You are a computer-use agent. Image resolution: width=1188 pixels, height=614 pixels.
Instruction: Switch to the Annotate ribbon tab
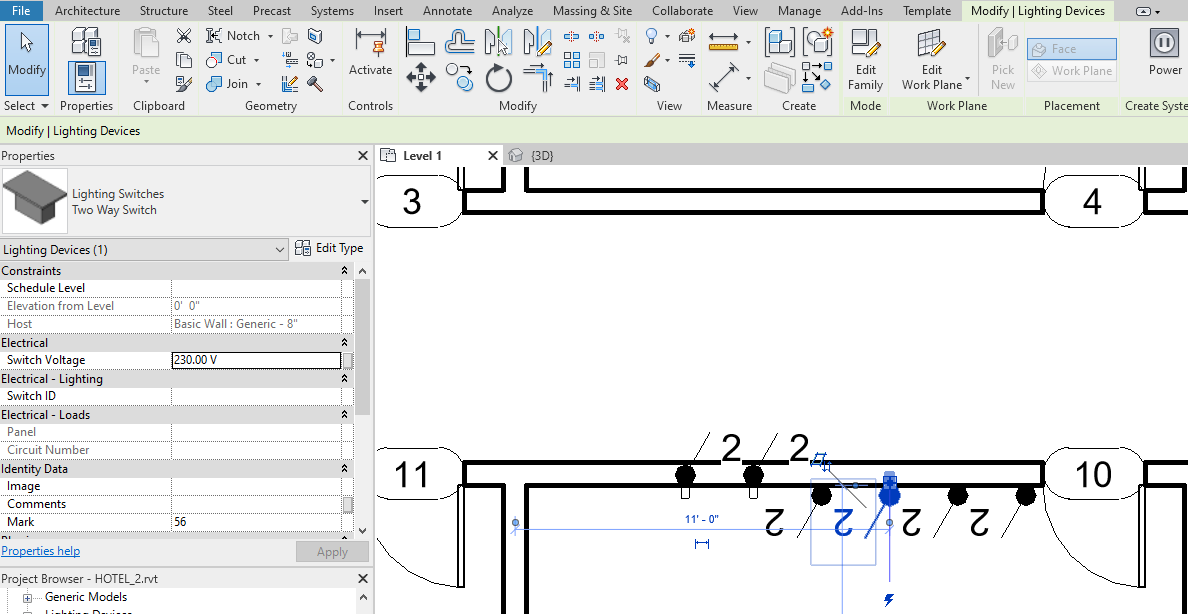pos(447,11)
